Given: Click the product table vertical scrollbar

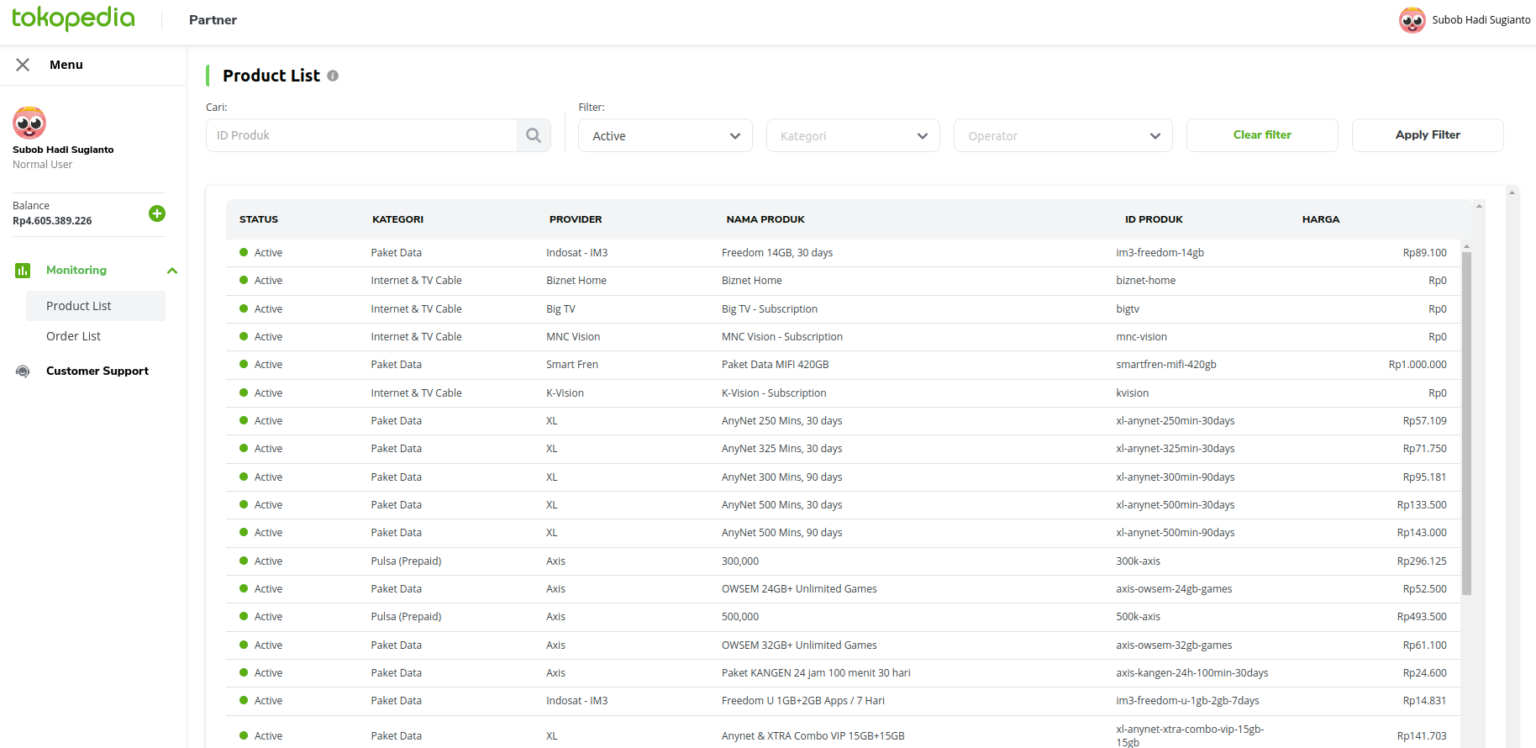Looking at the screenshot, I should 1466,420.
